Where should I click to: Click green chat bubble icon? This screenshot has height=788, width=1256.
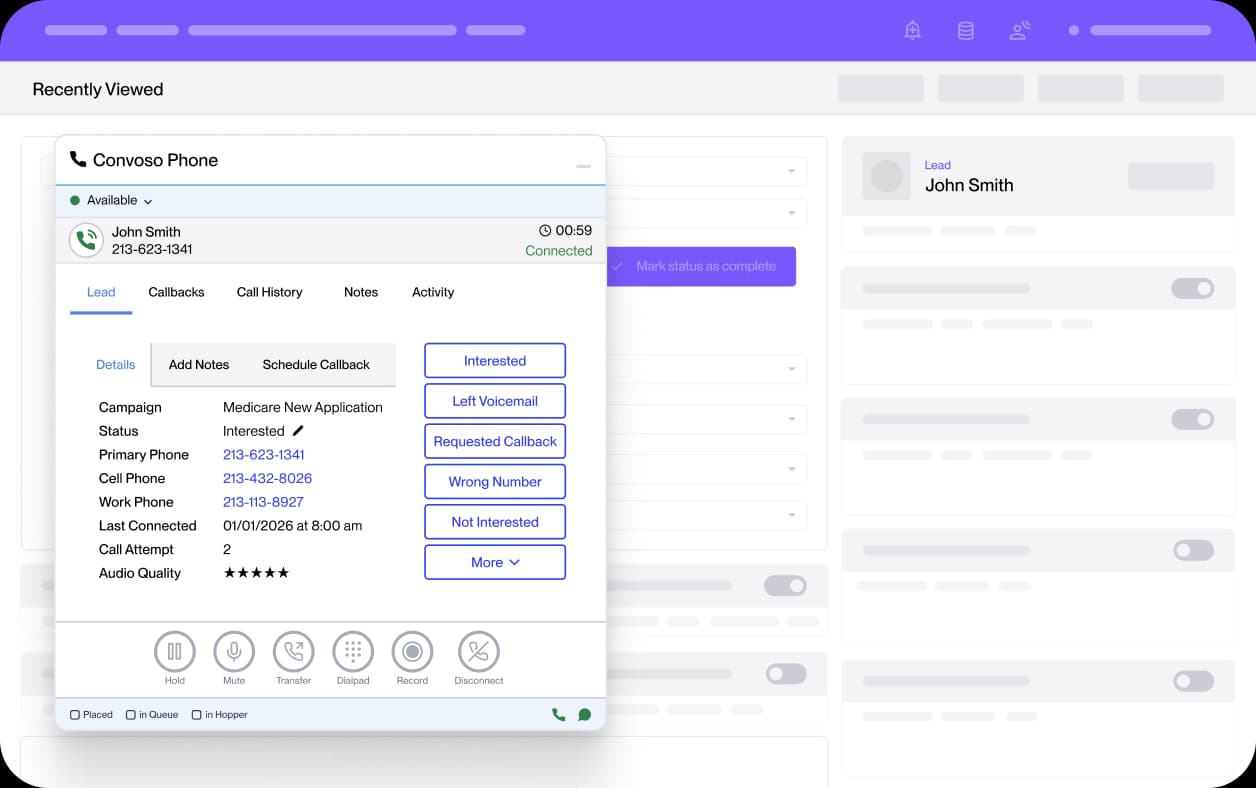(x=585, y=715)
